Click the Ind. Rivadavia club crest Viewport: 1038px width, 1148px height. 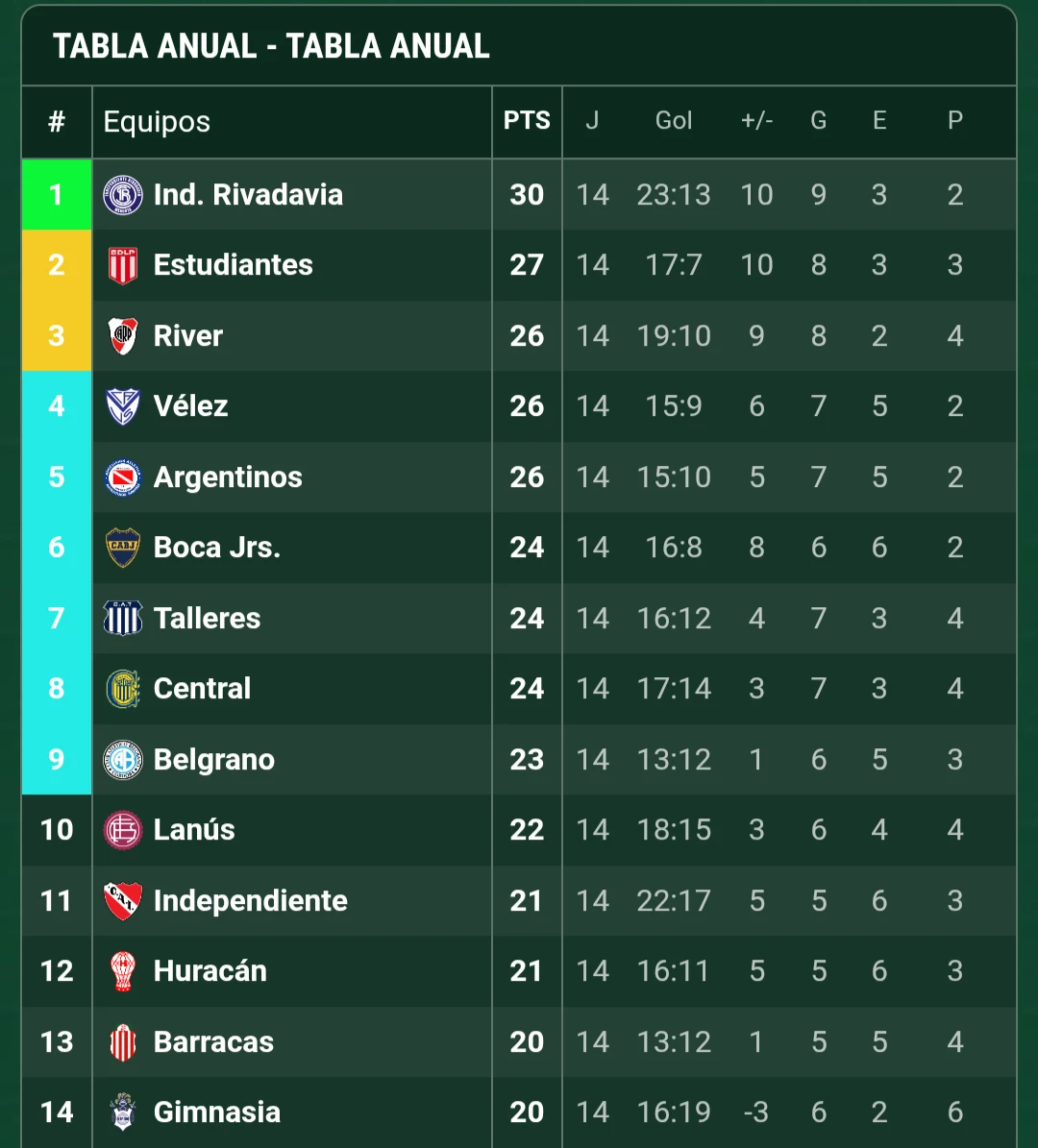pyautogui.click(x=121, y=194)
